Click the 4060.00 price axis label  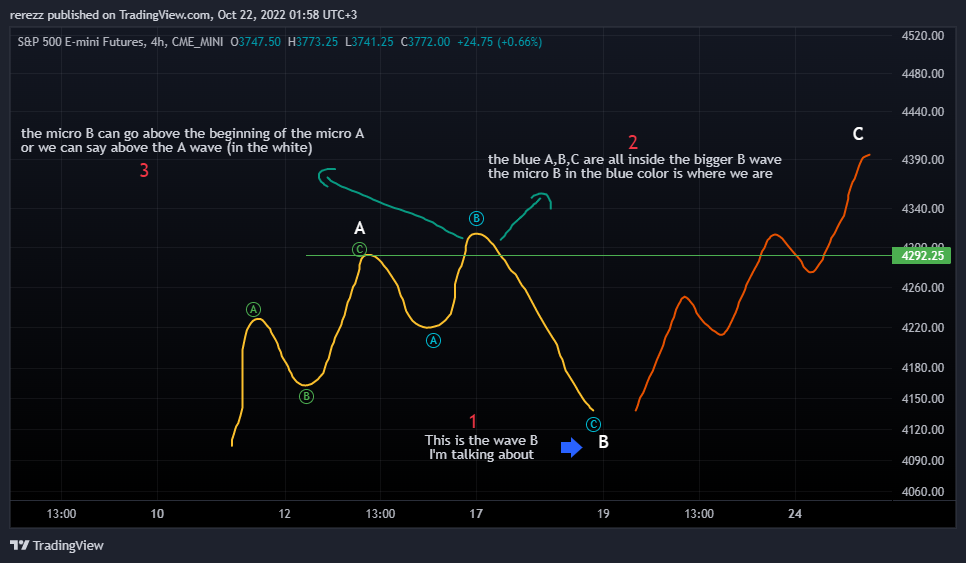click(923, 492)
